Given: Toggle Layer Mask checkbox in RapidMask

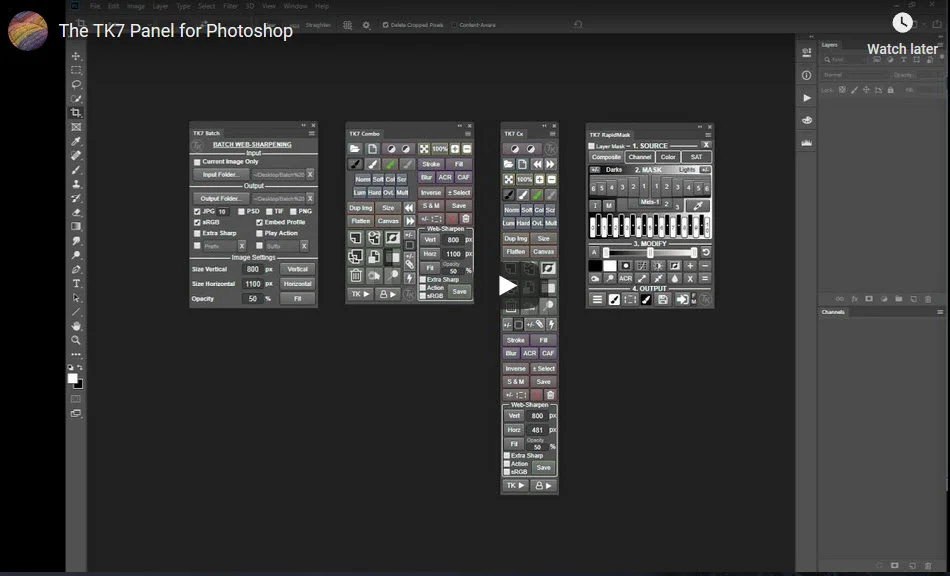Looking at the screenshot, I should 591,146.
